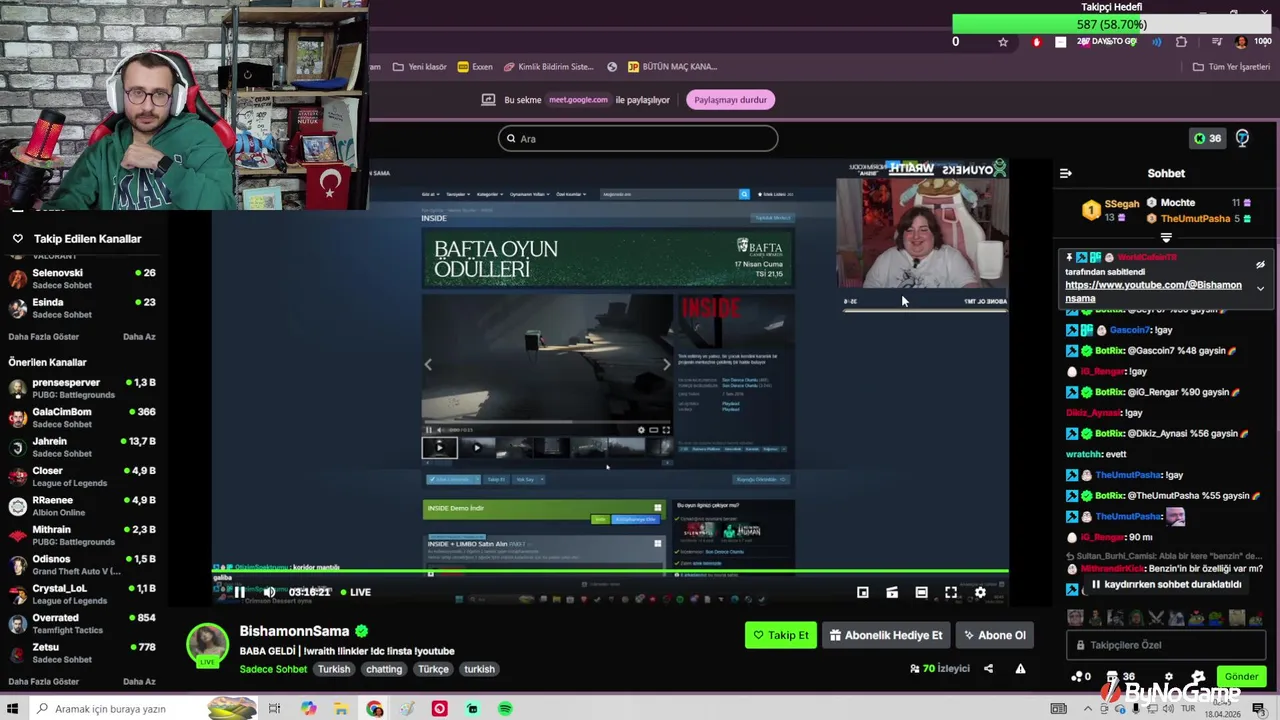
Task: Open Exxen bookmark
Action: point(475,67)
